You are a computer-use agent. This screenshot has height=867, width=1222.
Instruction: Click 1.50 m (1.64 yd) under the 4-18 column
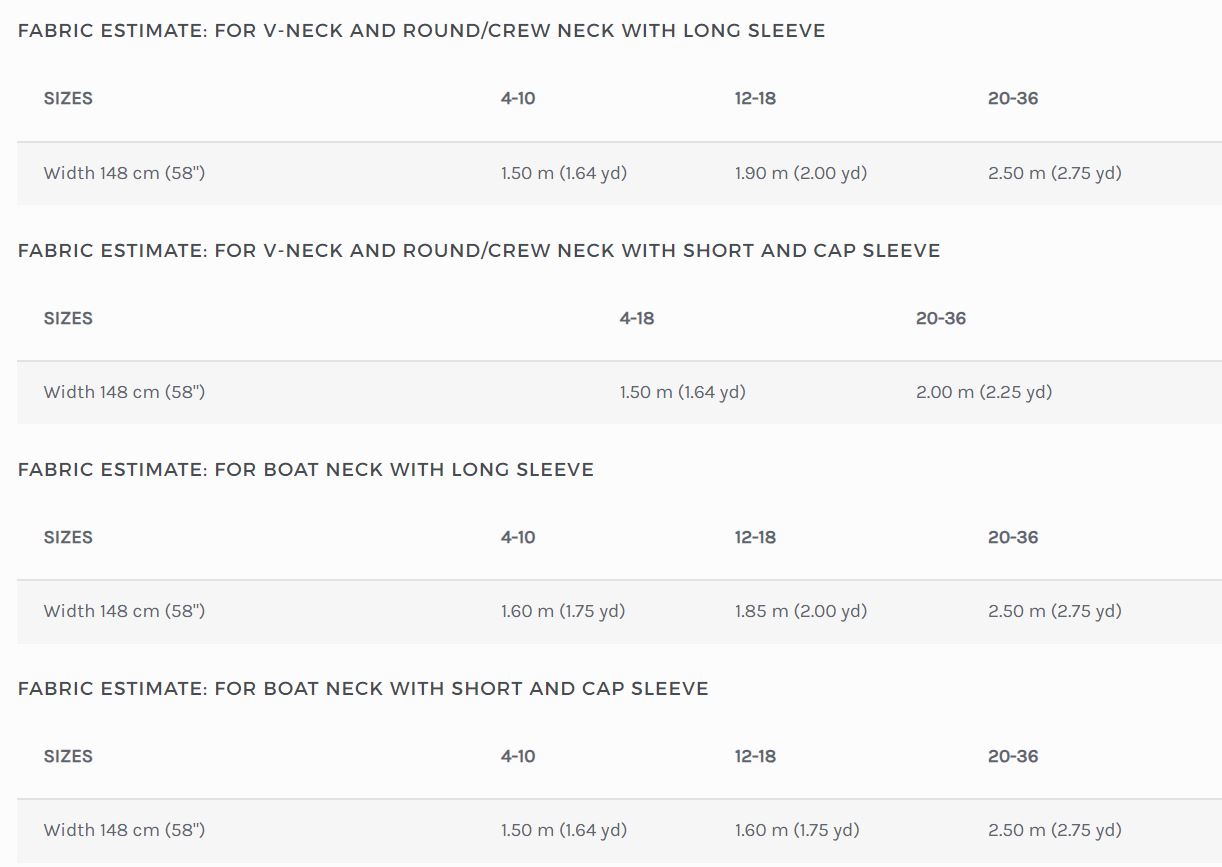(x=683, y=392)
